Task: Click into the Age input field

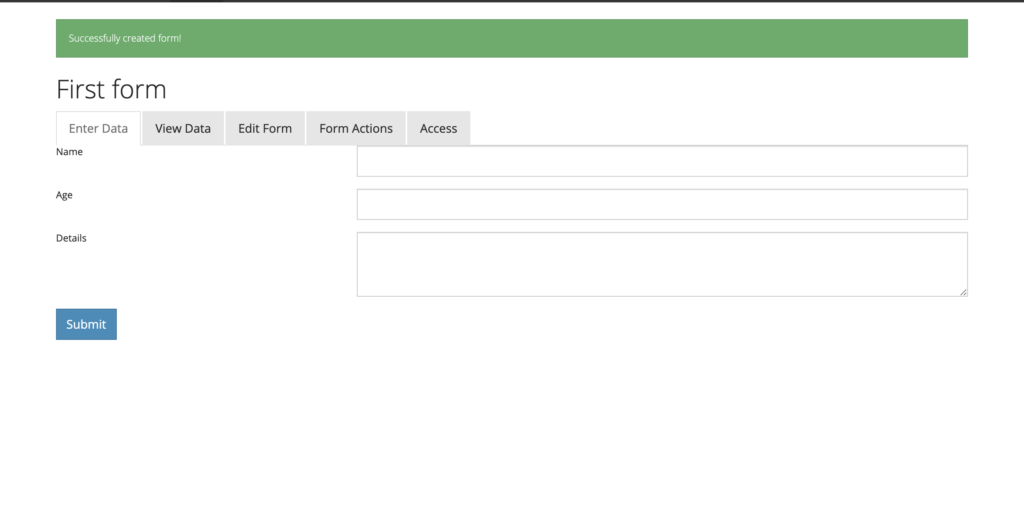Action: tap(662, 204)
